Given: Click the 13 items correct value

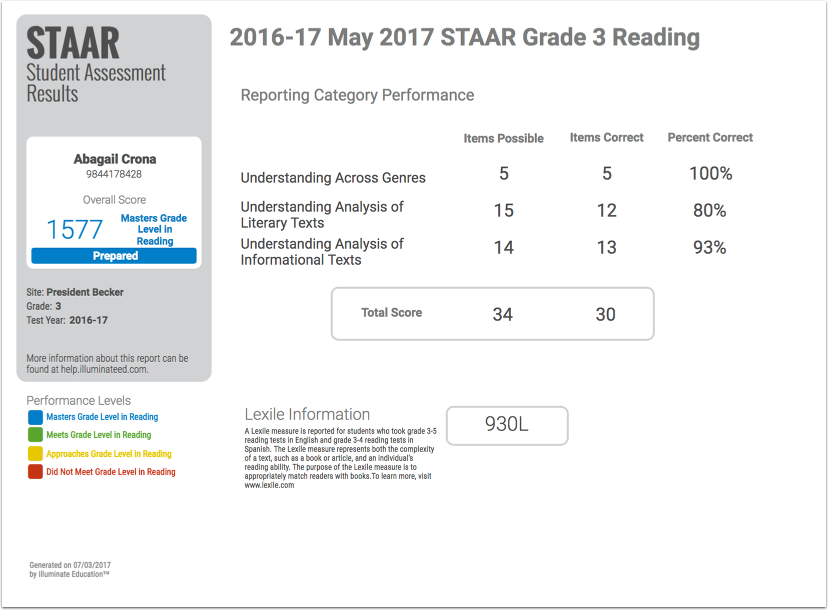Looking at the screenshot, I should [x=607, y=248].
